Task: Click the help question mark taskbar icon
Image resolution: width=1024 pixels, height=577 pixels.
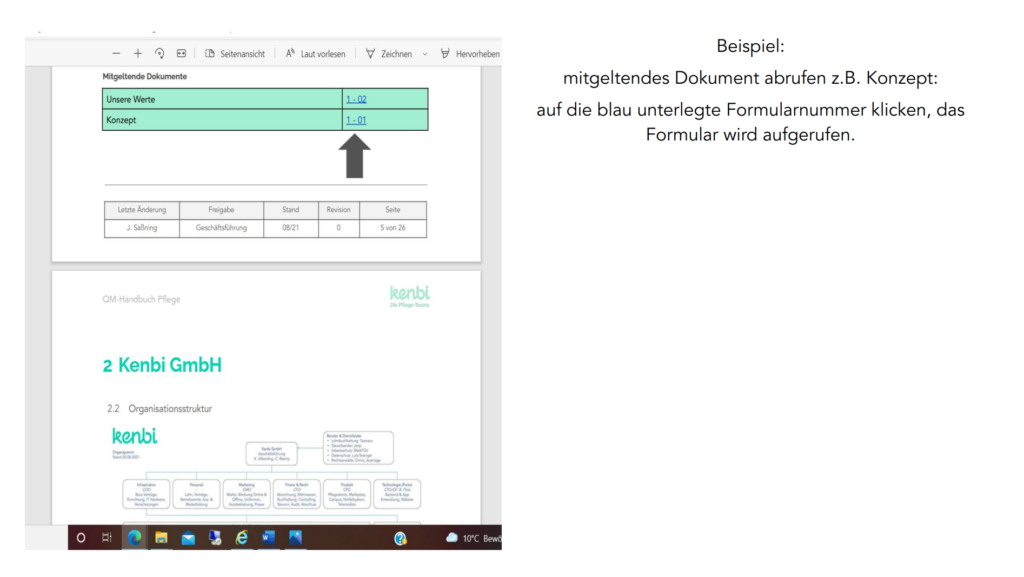Action: pyautogui.click(x=400, y=538)
